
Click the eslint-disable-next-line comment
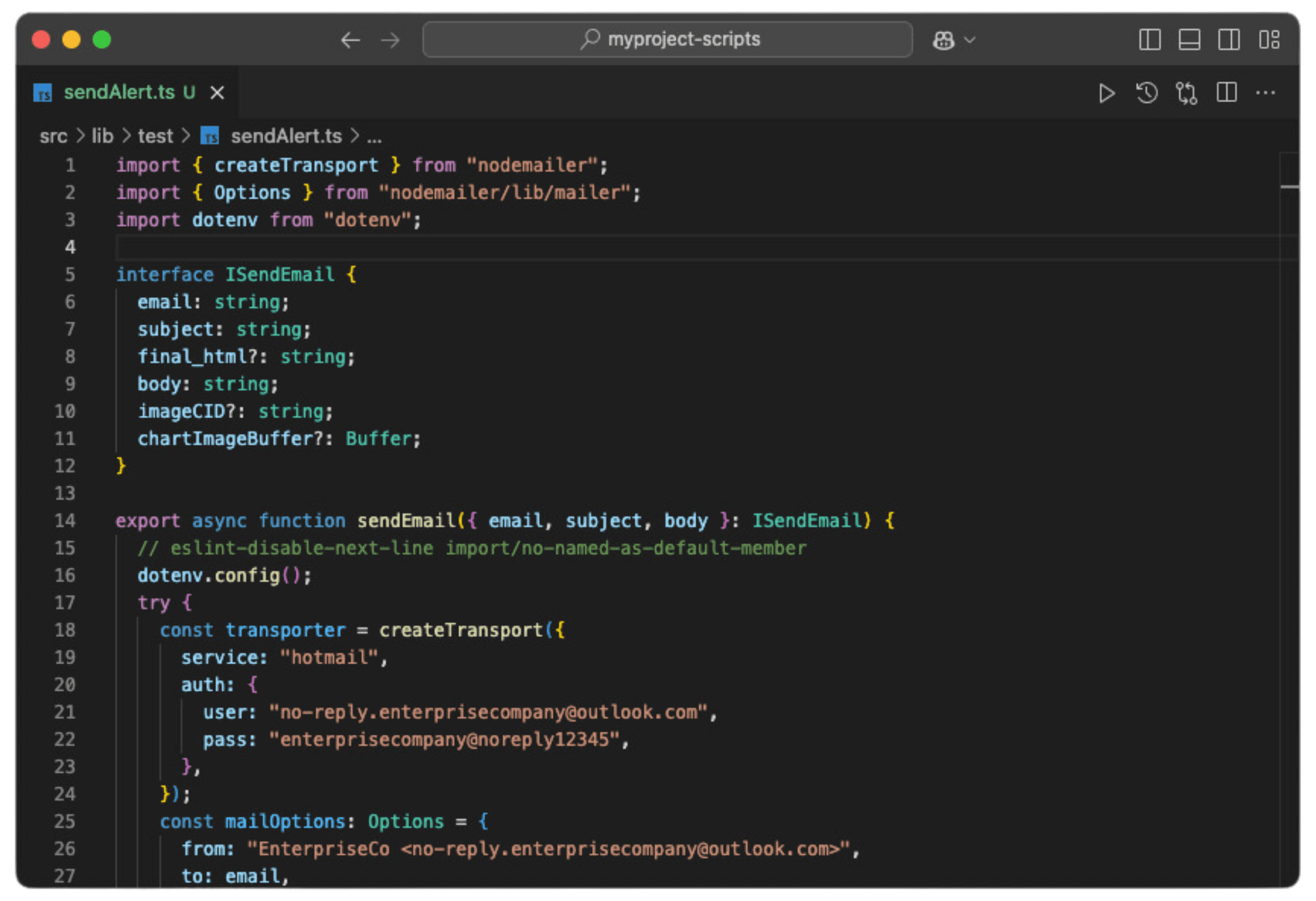472,548
